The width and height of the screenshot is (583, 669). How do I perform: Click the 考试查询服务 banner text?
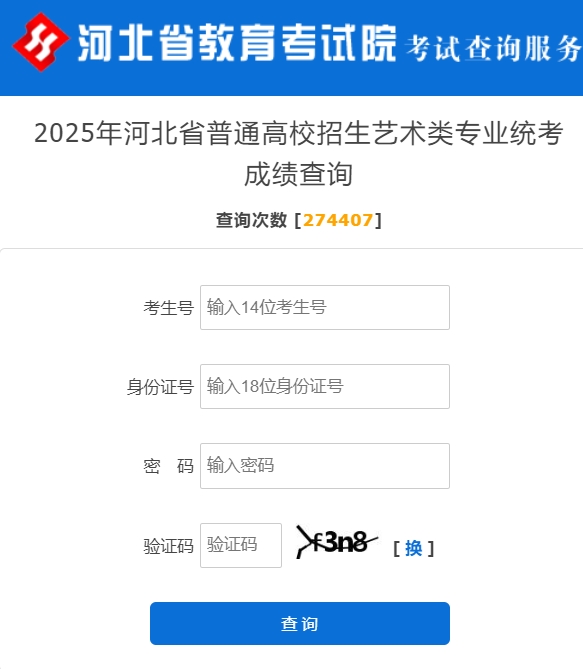(x=493, y=49)
